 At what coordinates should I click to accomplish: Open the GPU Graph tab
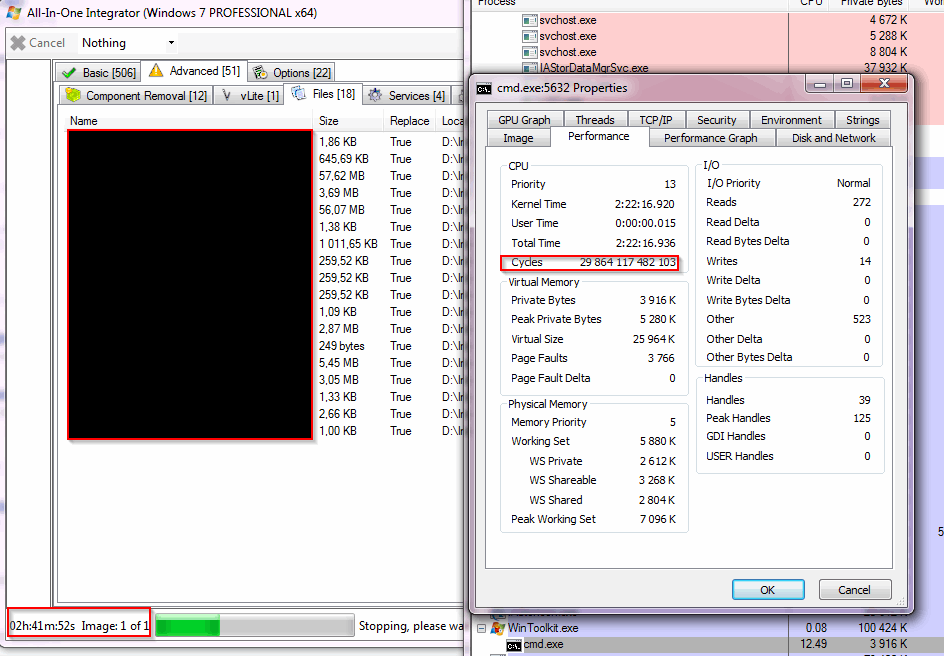[x=524, y=120]
